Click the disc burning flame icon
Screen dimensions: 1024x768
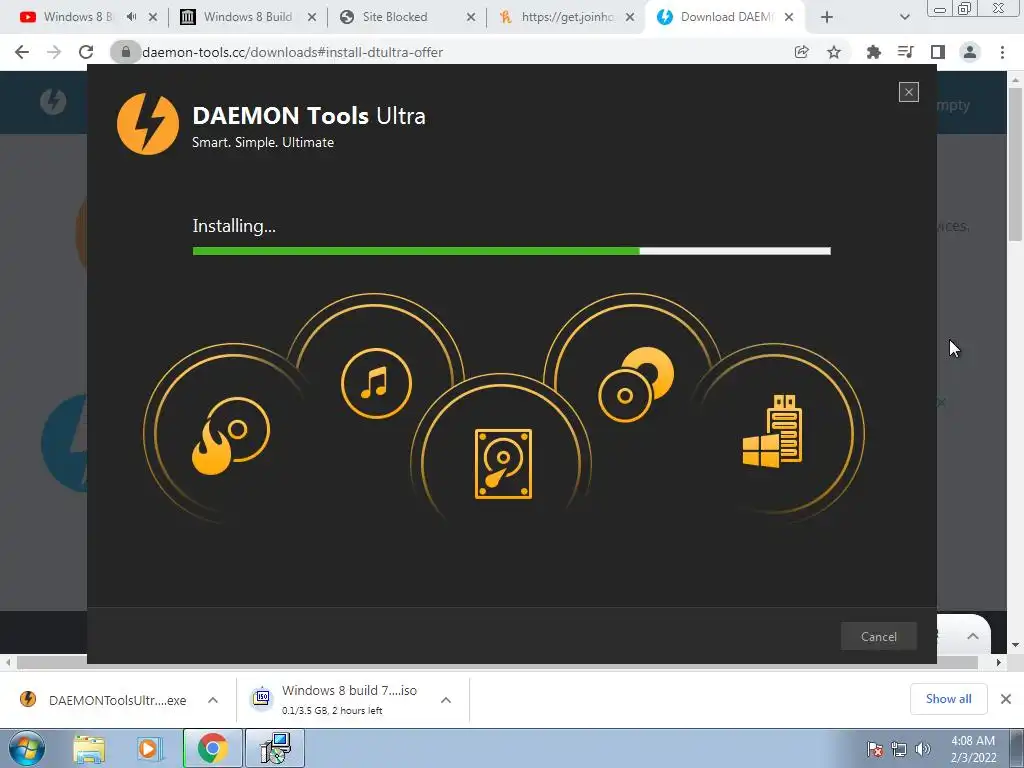(231, 435)
